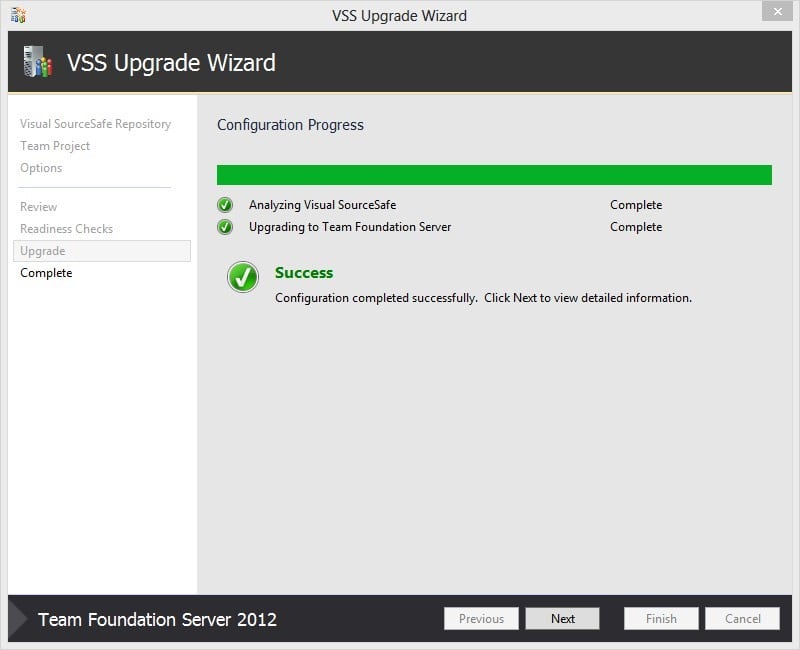Click the window title bar text
This screenshot has height=650, width=800.
click(x=399, y=16)
